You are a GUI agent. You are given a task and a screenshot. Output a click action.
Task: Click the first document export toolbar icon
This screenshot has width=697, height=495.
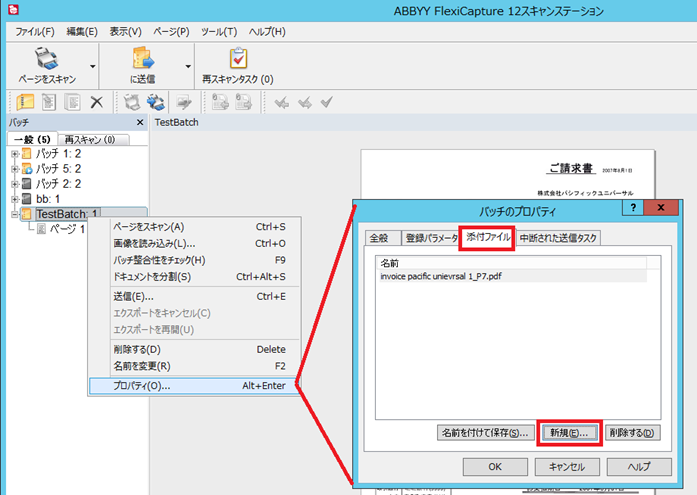point(220,102)
